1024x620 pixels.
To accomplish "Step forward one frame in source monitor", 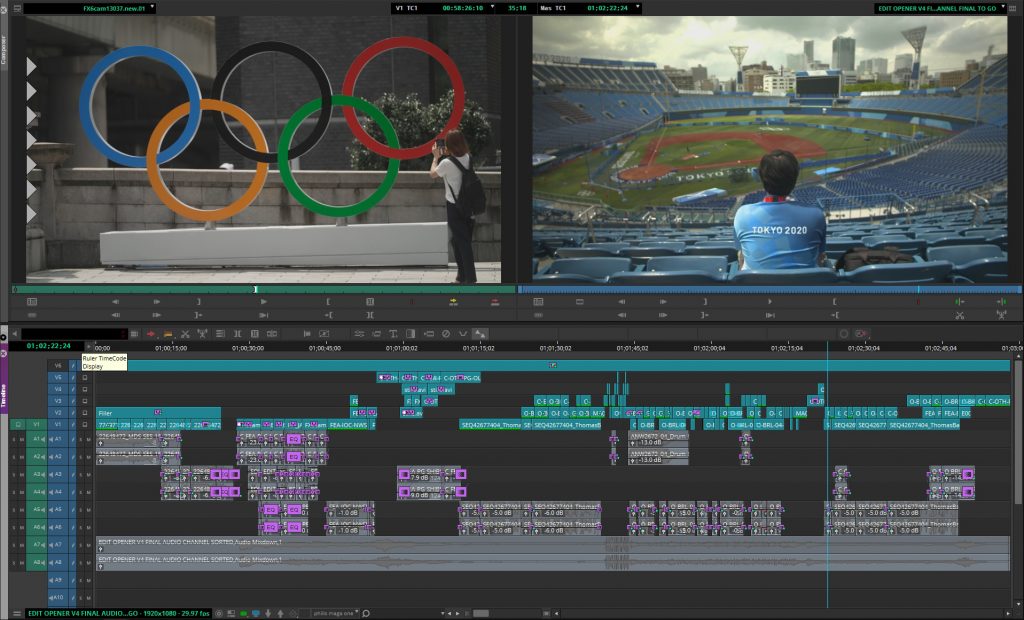I will [157, 302].
